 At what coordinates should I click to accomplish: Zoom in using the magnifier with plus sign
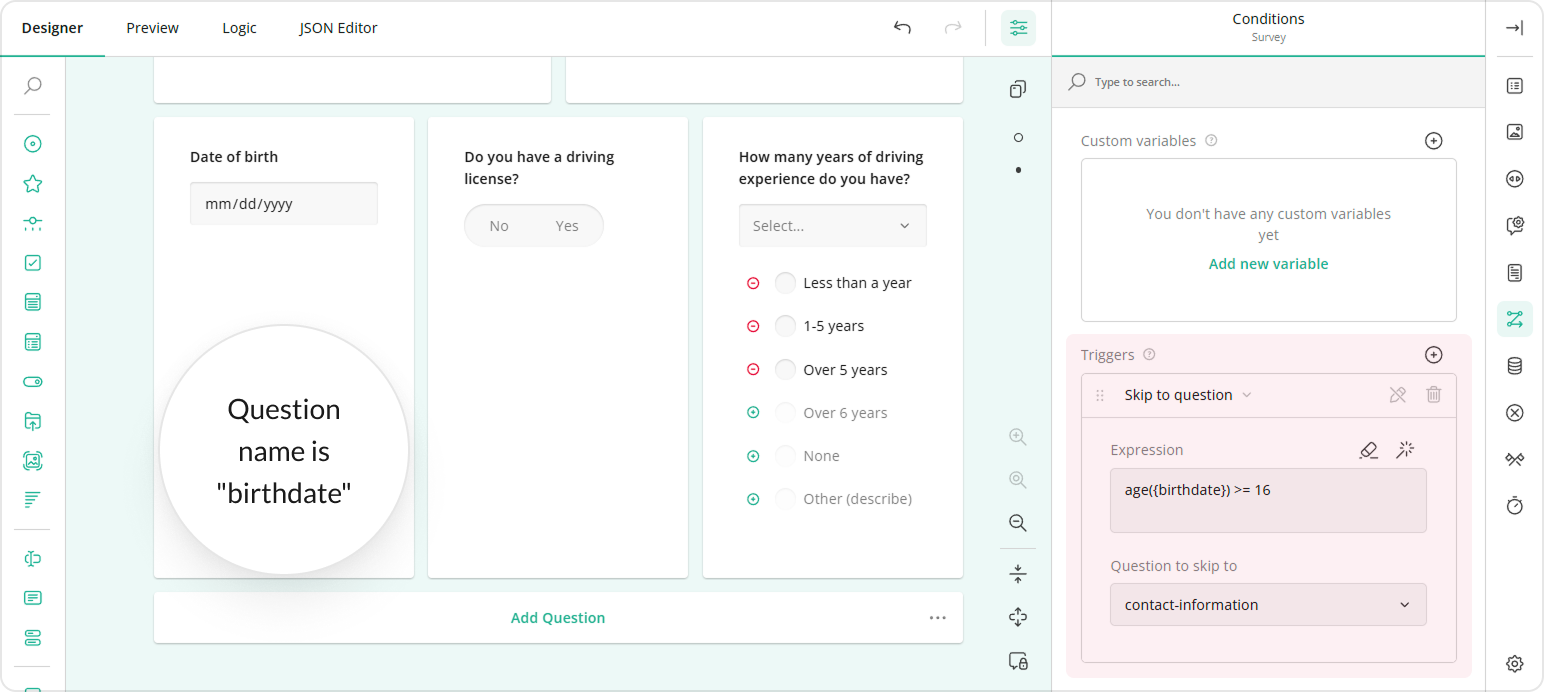click(x=1017, y=436)
